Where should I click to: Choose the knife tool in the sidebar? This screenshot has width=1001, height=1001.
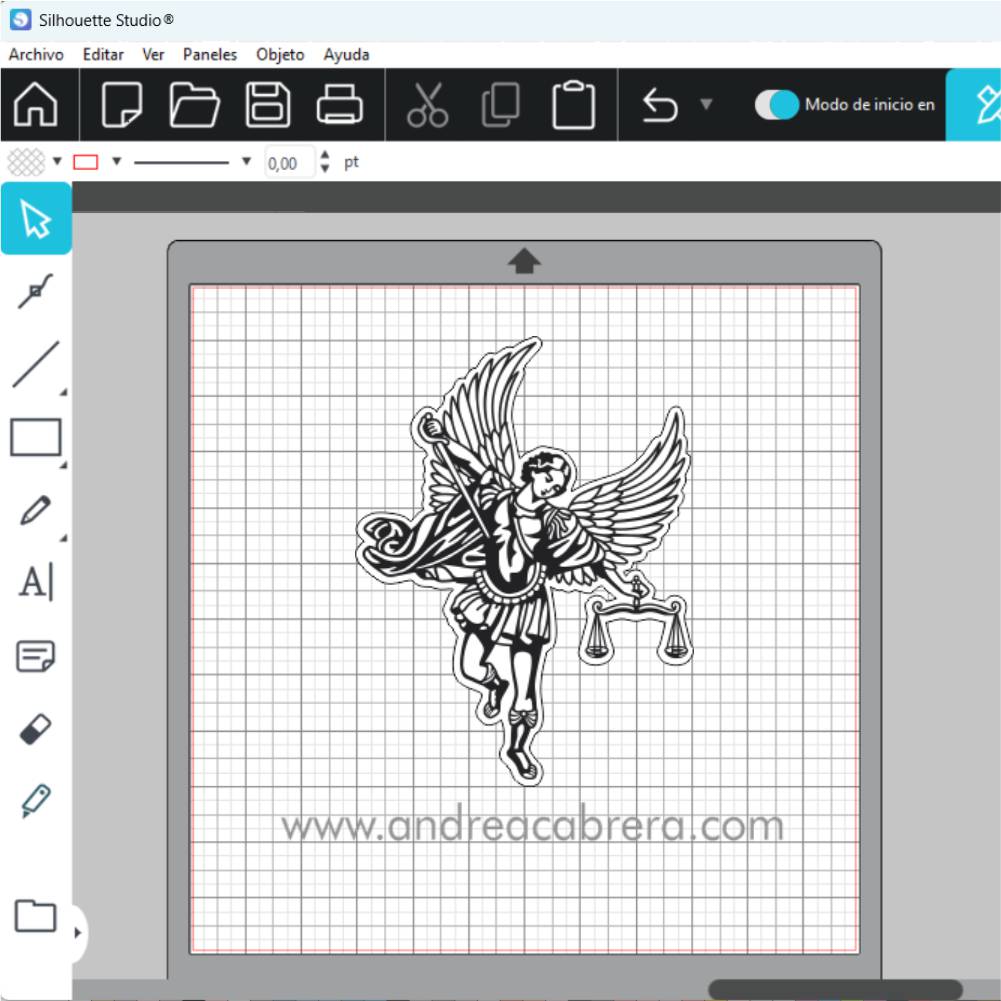pyautogui.click(x=36, y=800)
